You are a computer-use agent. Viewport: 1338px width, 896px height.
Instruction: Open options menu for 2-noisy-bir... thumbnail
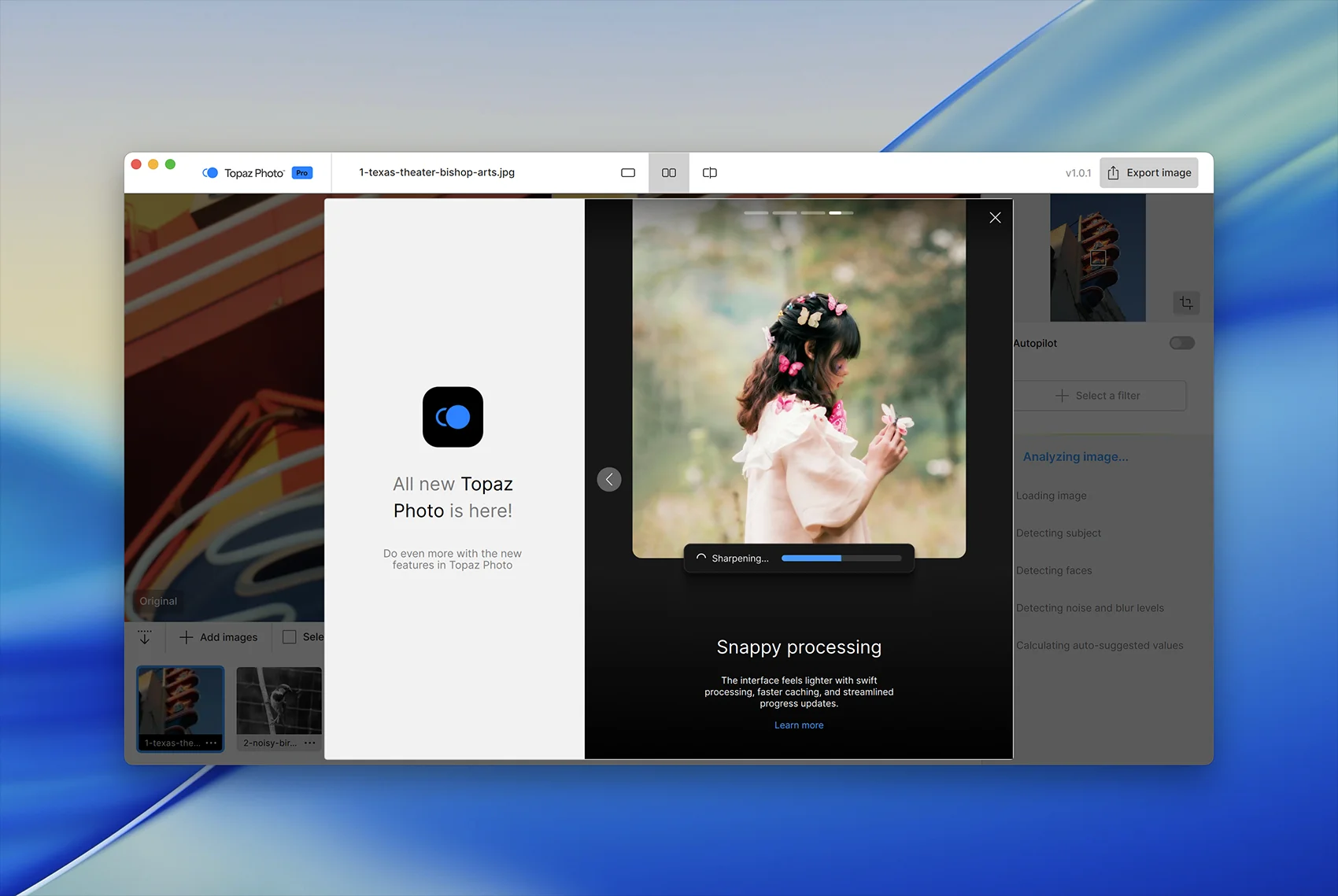tap(310, 743)
